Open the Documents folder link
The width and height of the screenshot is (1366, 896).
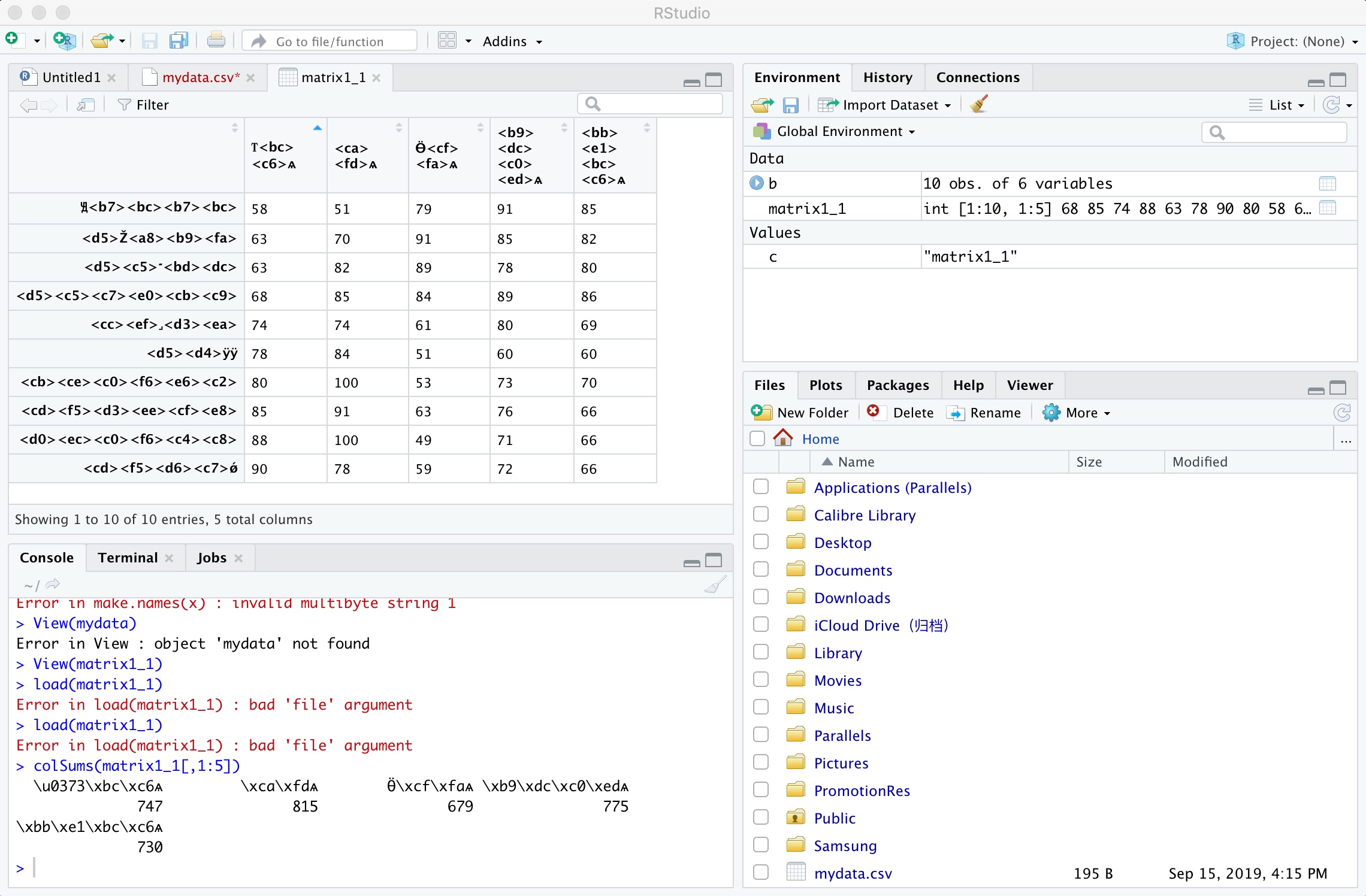(853, 570)
